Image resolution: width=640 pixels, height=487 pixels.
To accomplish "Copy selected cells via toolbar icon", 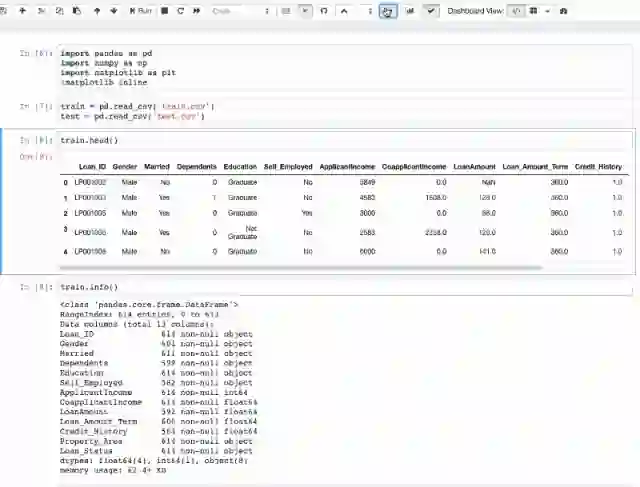I will pos(60,11).
